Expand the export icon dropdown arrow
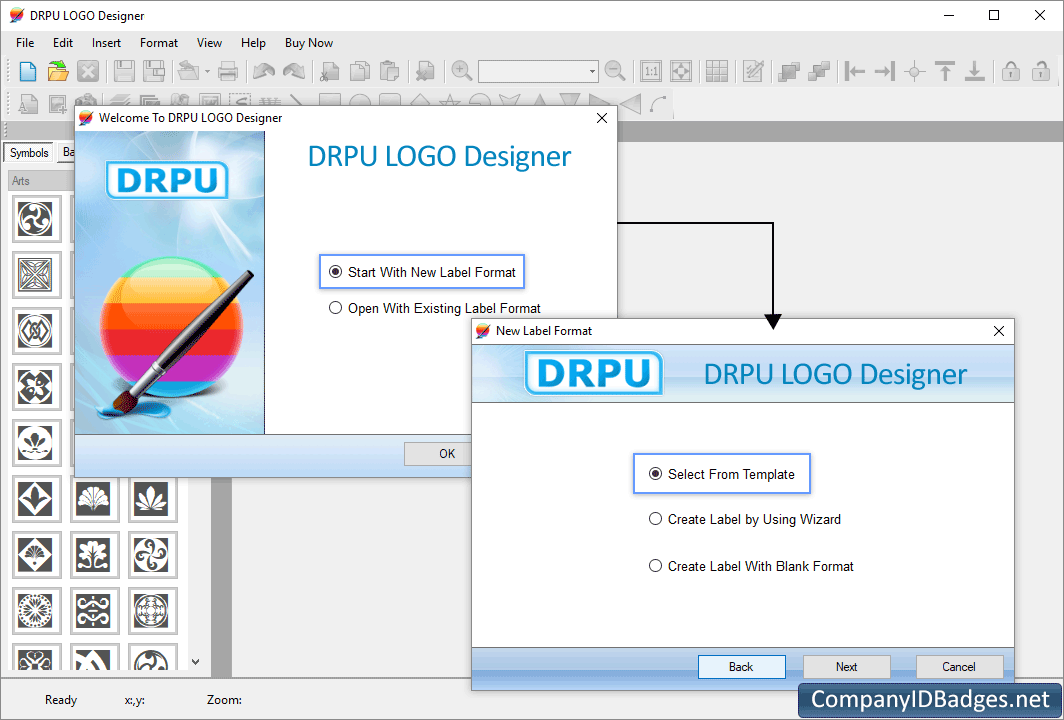The image size is (1064, 720). coord(208,71)
